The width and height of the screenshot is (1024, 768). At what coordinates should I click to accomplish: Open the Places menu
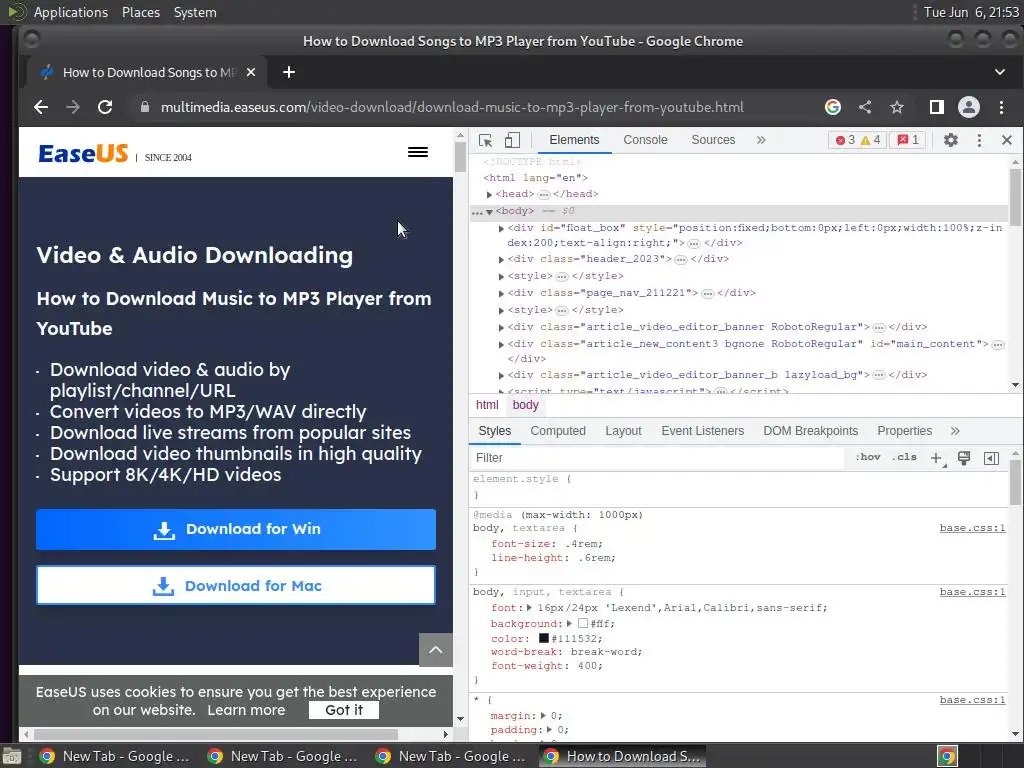tap(140, 12)
